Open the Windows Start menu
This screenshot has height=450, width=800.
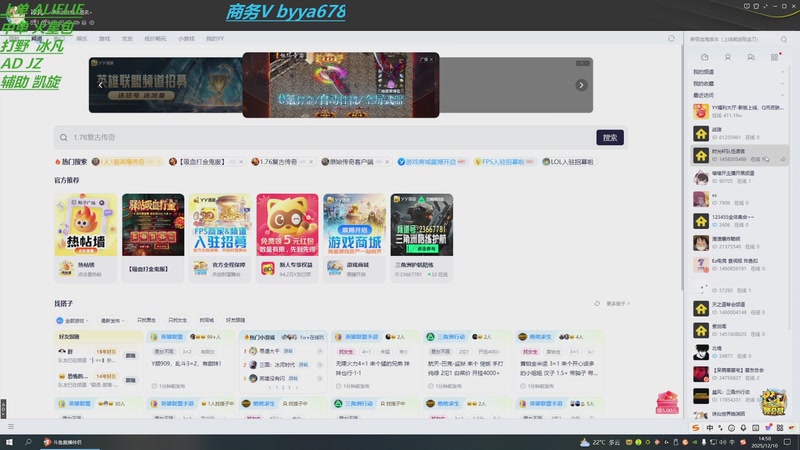[9, 442]
